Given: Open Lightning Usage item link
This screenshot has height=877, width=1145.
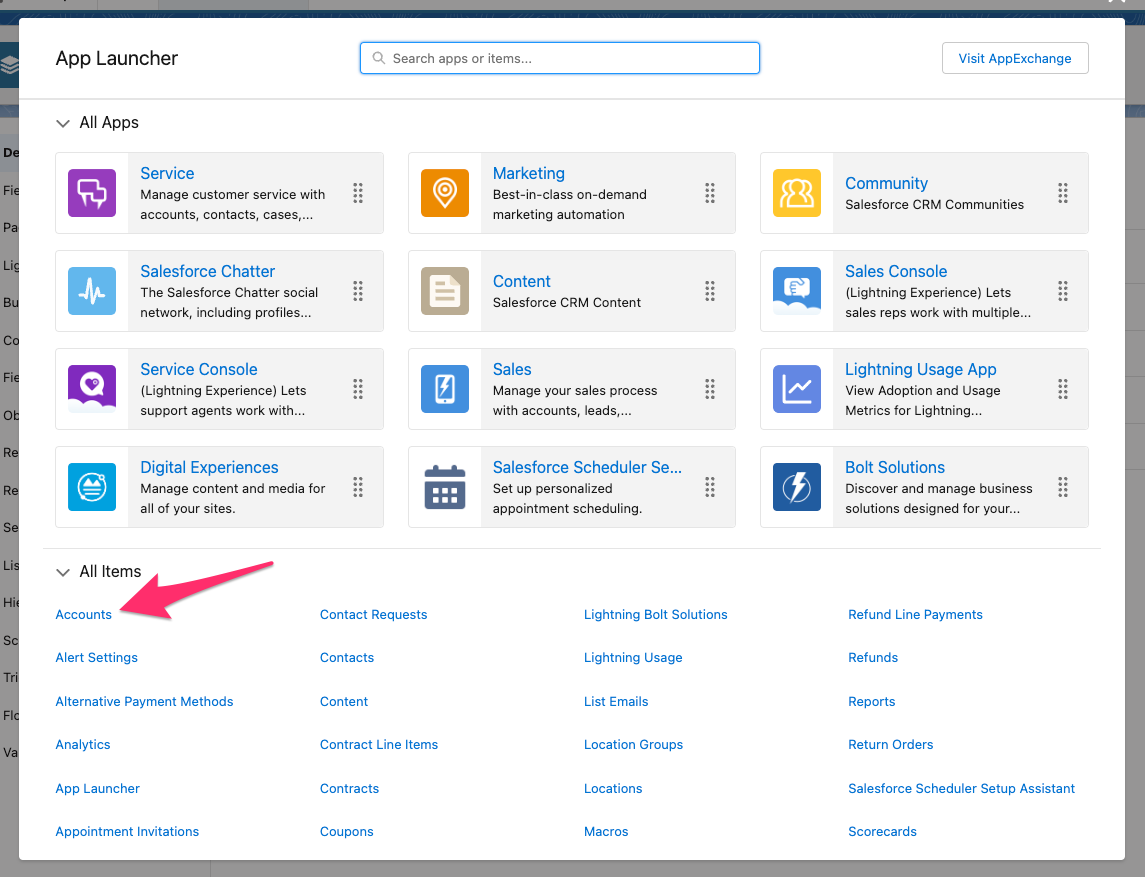Looking at the screenshot, I should point(633,657).
